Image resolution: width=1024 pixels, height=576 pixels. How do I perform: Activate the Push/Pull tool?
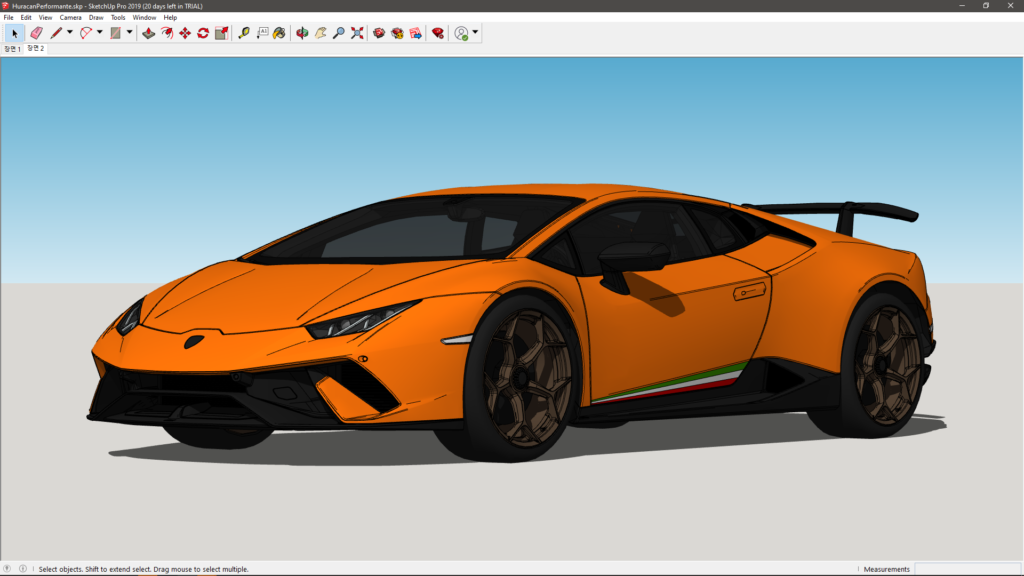(x=148, y=33)
